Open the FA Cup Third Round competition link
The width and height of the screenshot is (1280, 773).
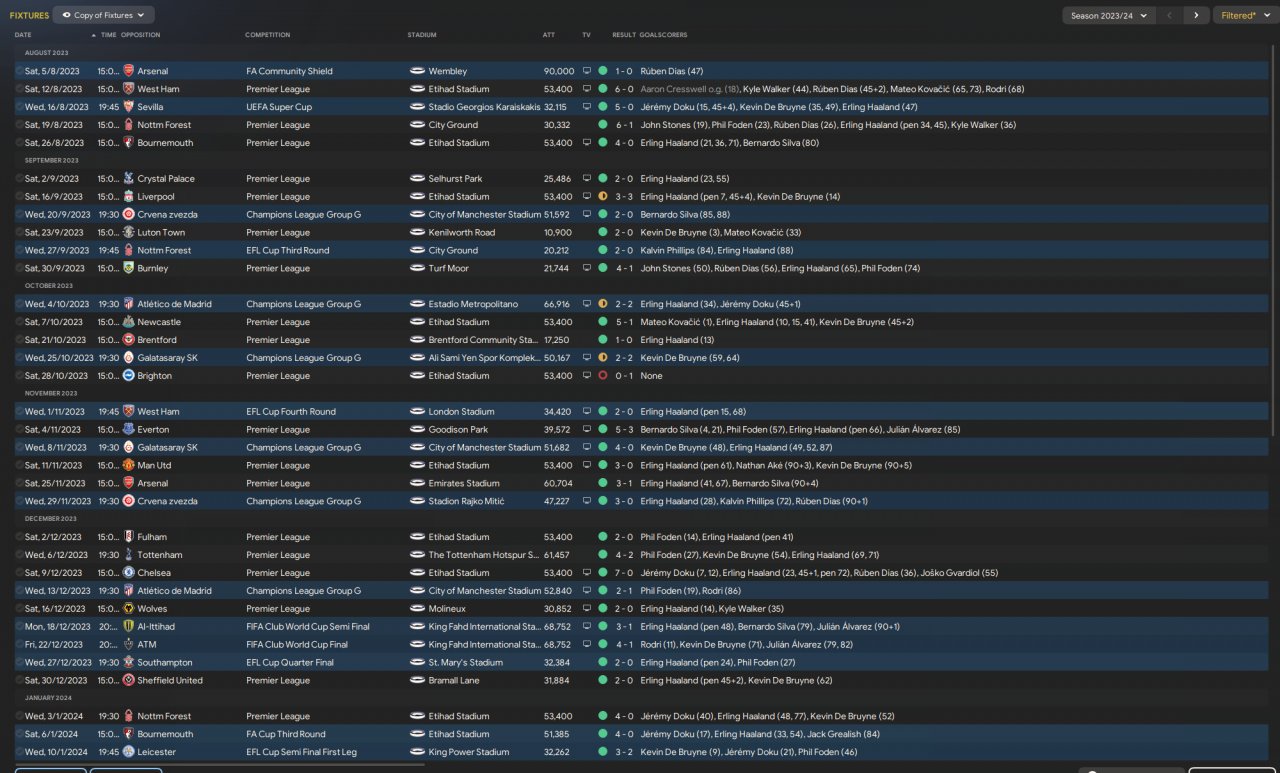(x=285, y=734)
